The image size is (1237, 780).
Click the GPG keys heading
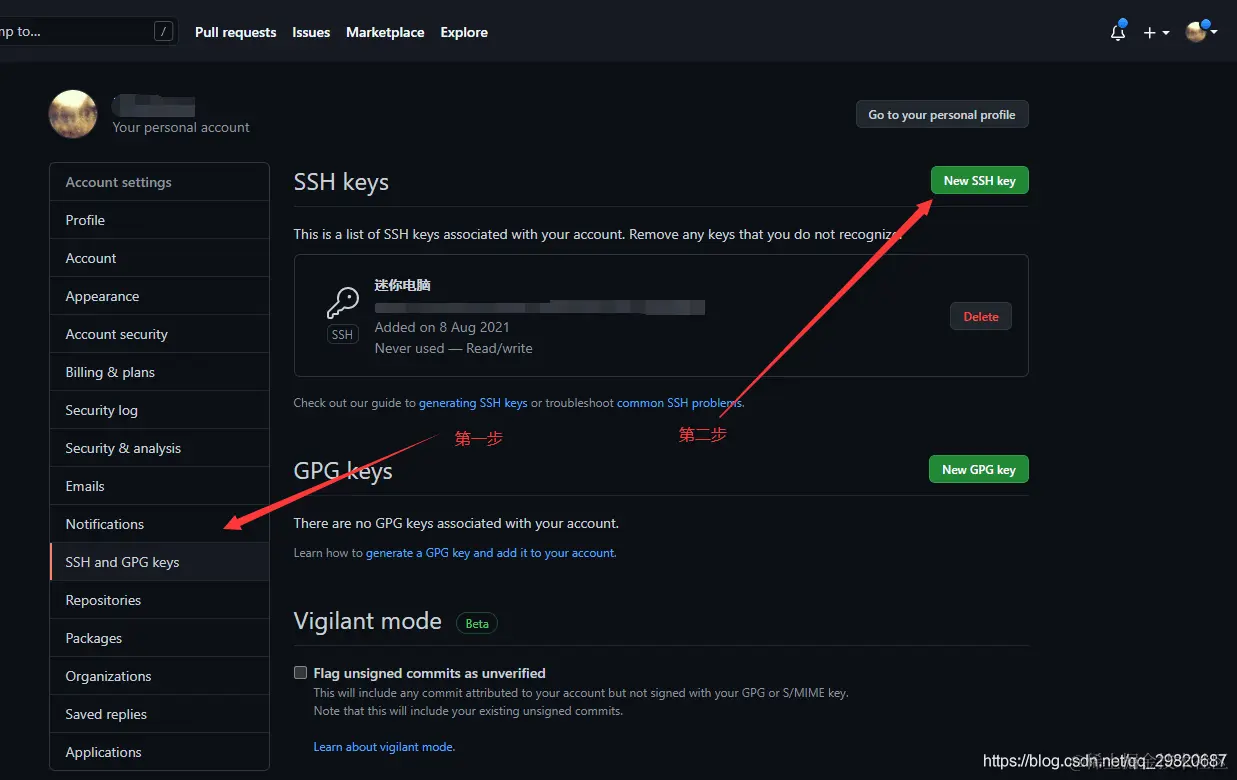(343, 471)
